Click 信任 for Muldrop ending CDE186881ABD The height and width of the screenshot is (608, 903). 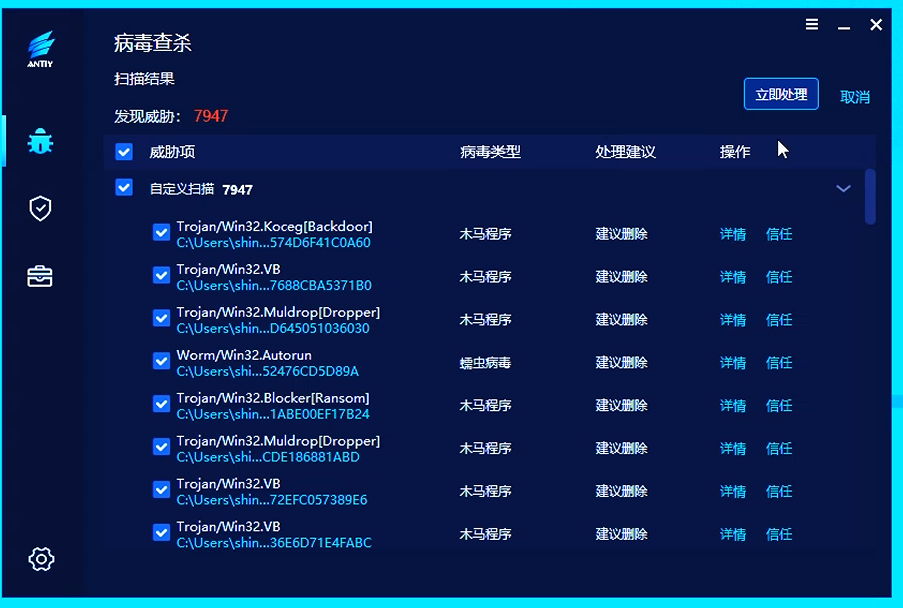point(779,449)
